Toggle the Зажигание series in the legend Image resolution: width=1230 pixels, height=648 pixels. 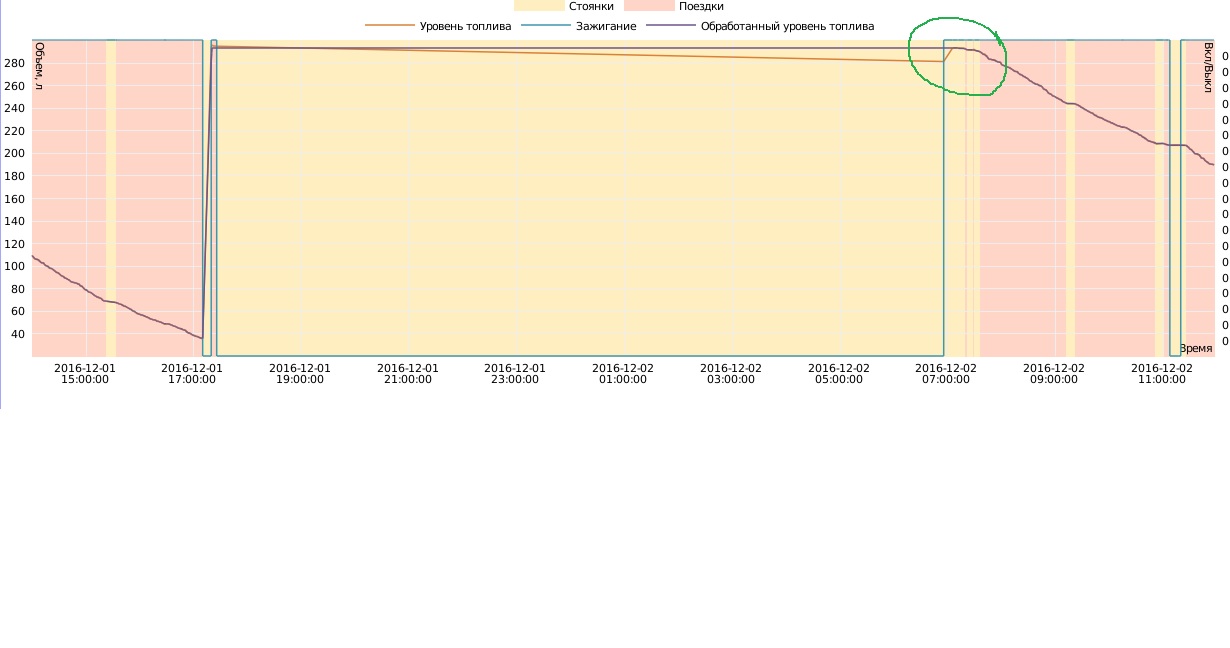tap(606, 26)
